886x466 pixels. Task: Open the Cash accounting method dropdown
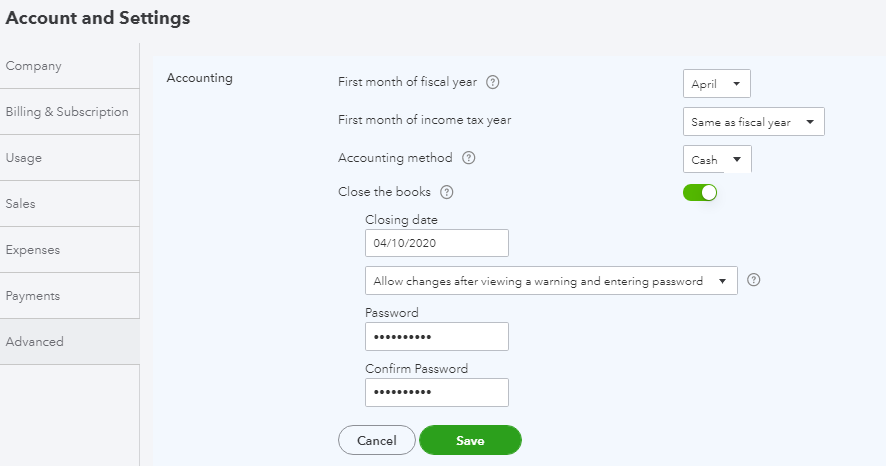(x=716, y=160)
